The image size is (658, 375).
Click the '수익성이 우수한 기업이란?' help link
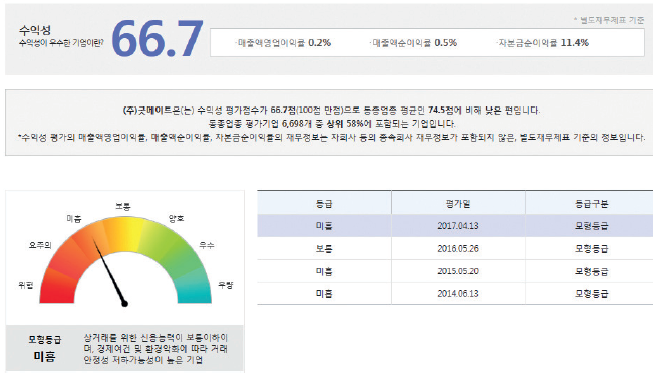click(x=61, y=43)
